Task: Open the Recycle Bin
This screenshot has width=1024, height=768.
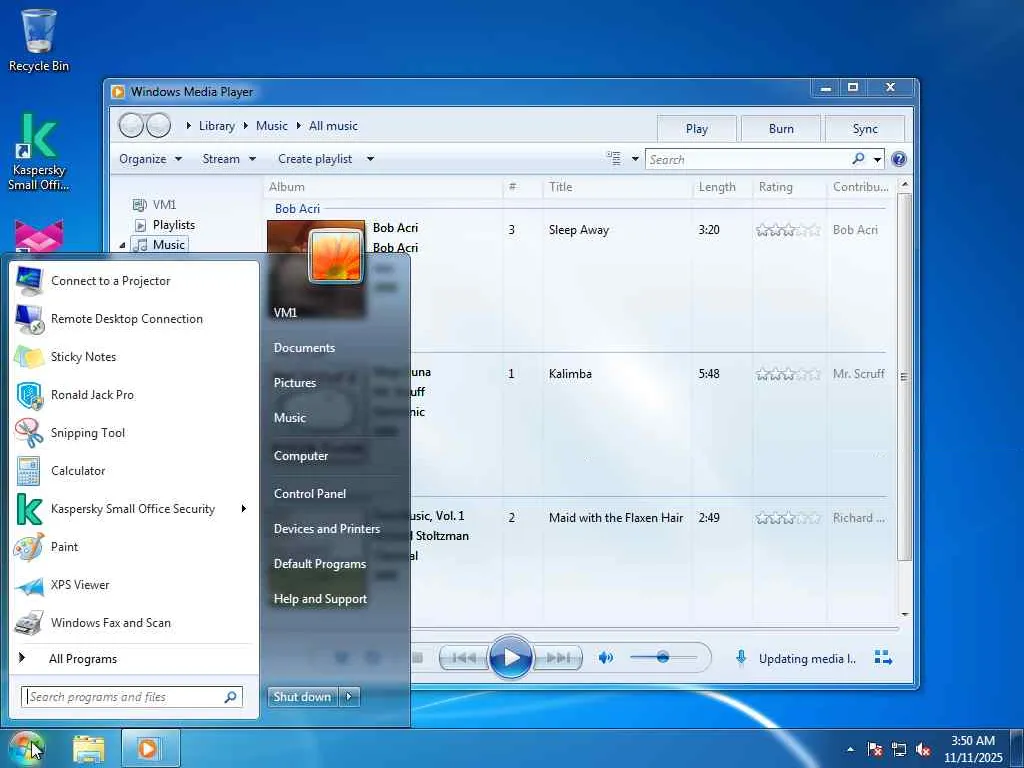Action: click(x=39, y=40)
